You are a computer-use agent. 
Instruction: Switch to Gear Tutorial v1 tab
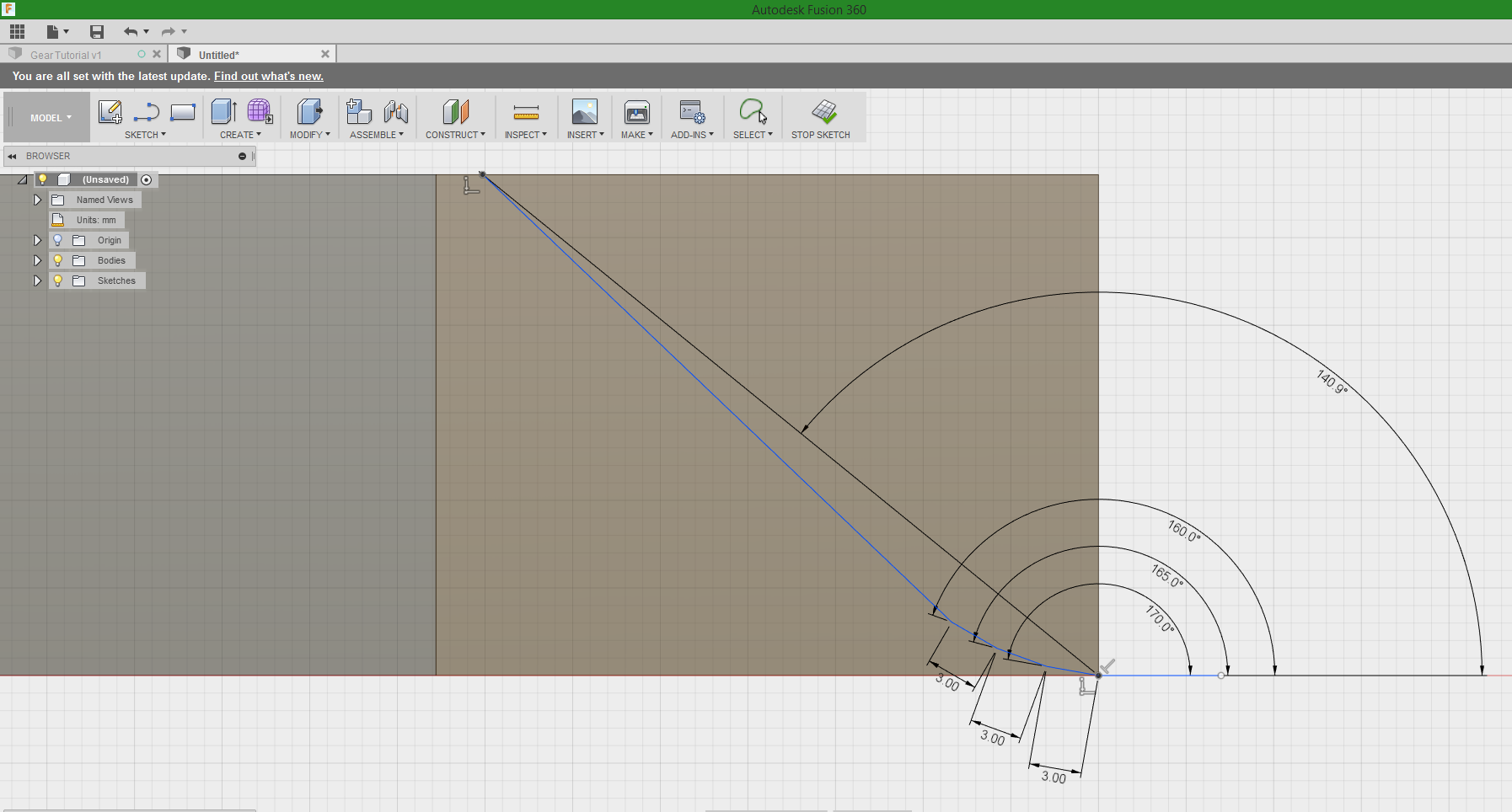point(66,55)
